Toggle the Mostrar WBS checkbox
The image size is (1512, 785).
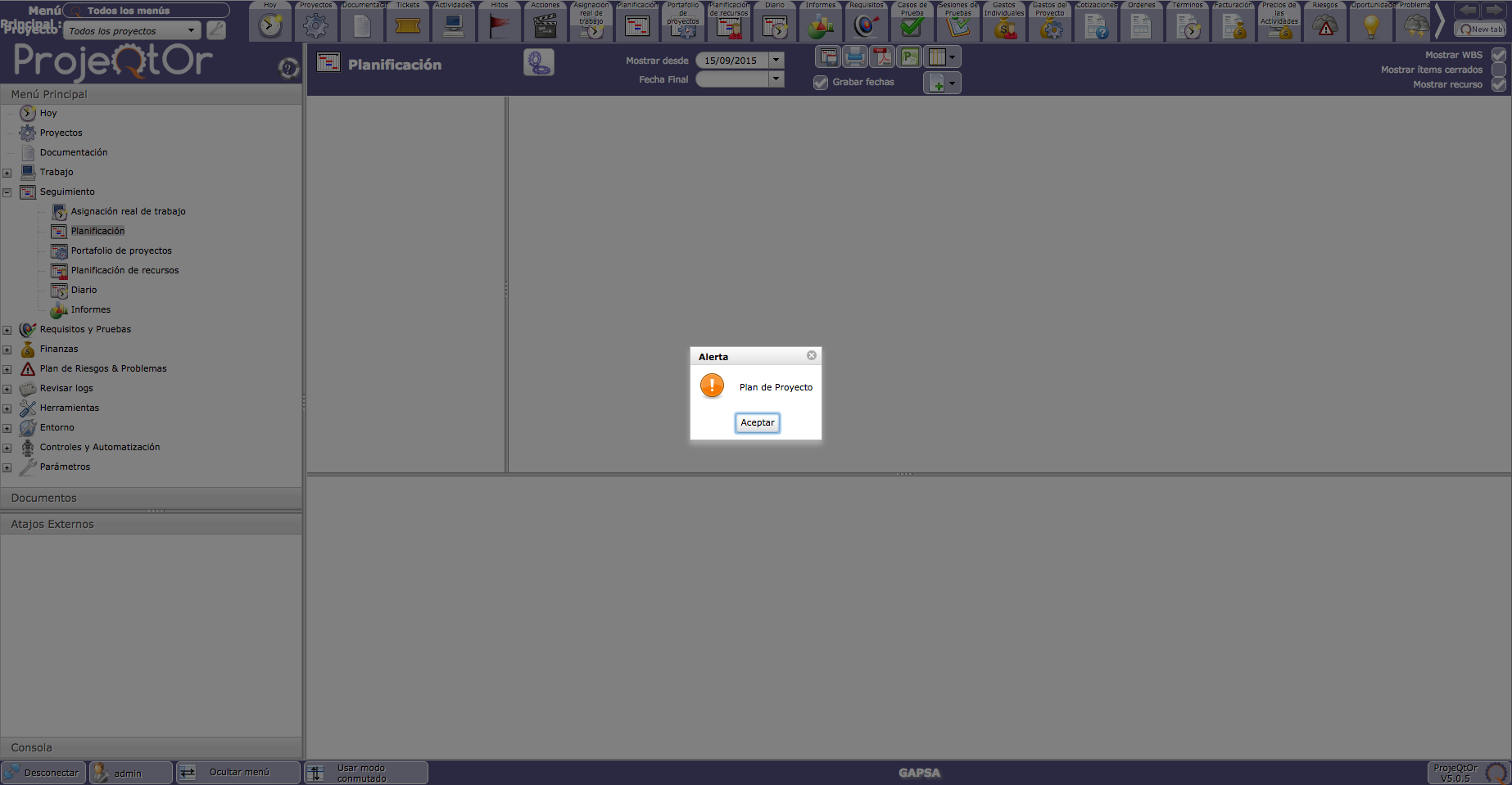(x=1498, y=55)
